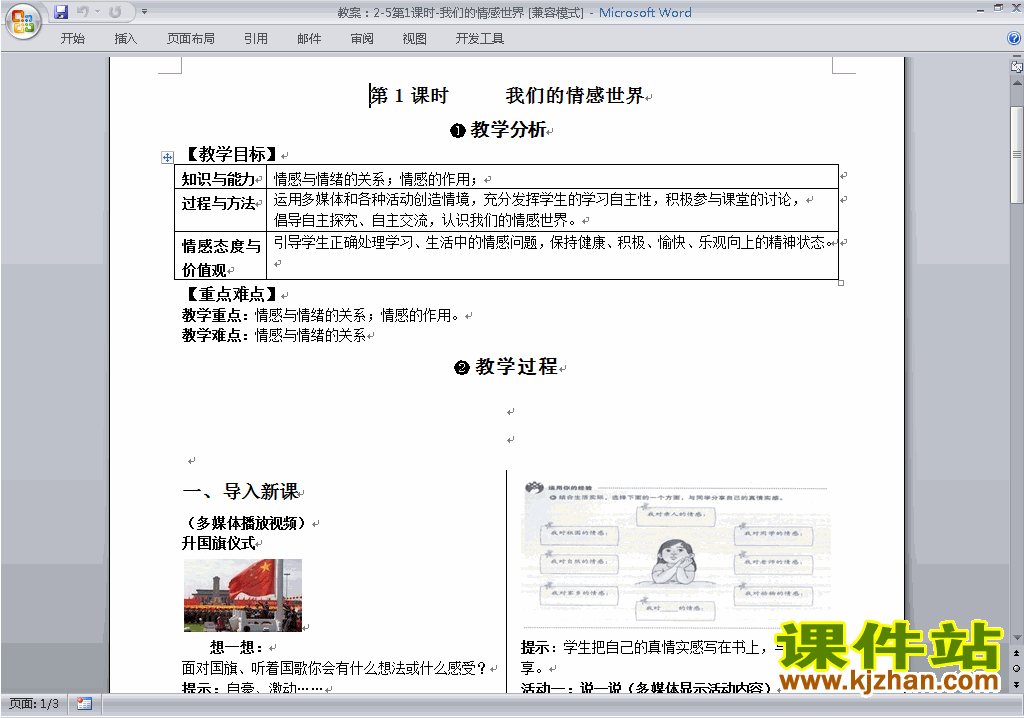Open the 插入 ribbon tab

(125, 39)
